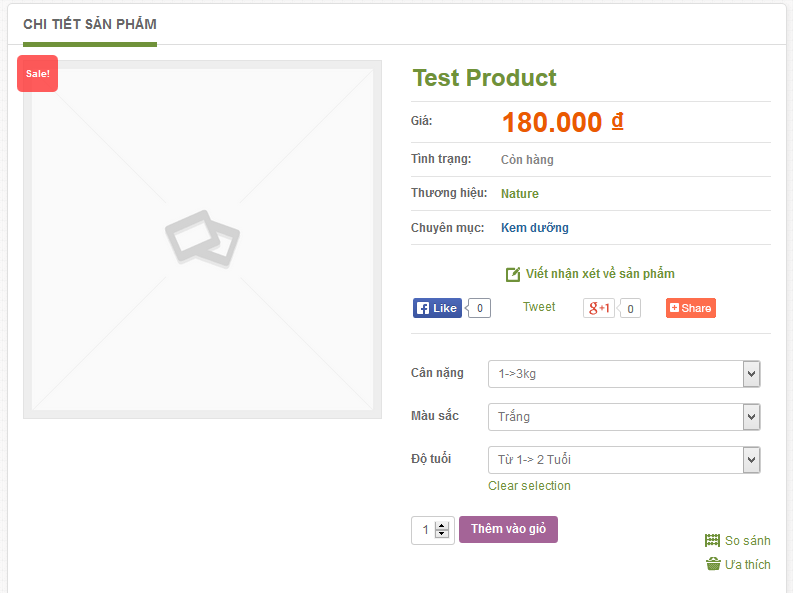This screenshot has height=593, width=793.
Task: Click the Google +1 button
Action: pyautogui.click(x=599, y=308)
